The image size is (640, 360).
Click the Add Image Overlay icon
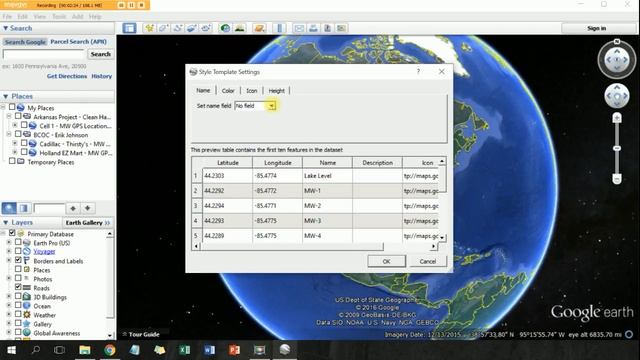click(x=192, y=28)
